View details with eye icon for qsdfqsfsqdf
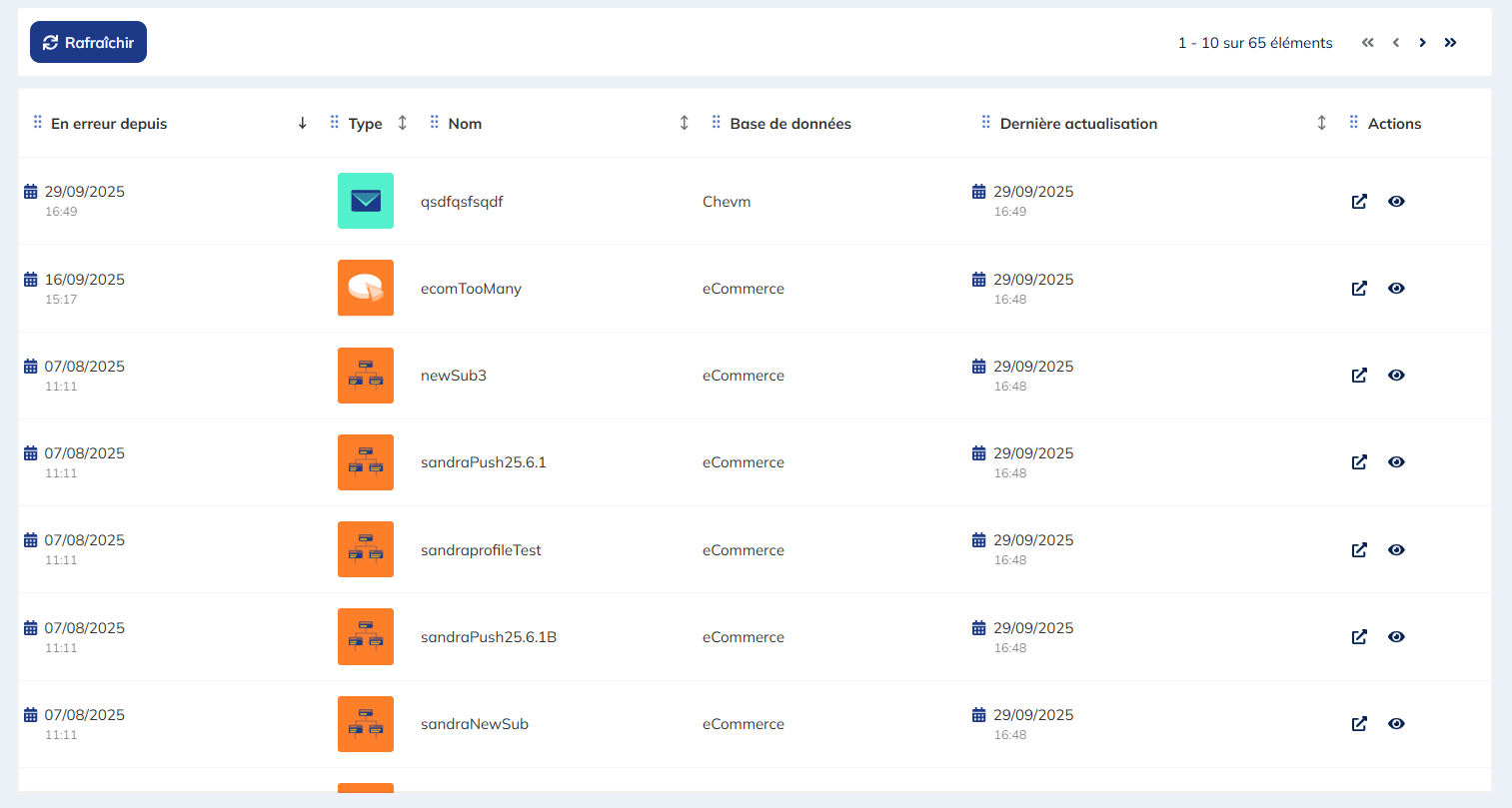The width and height of the screenshot is (1512, 808). coord(1396,201)
